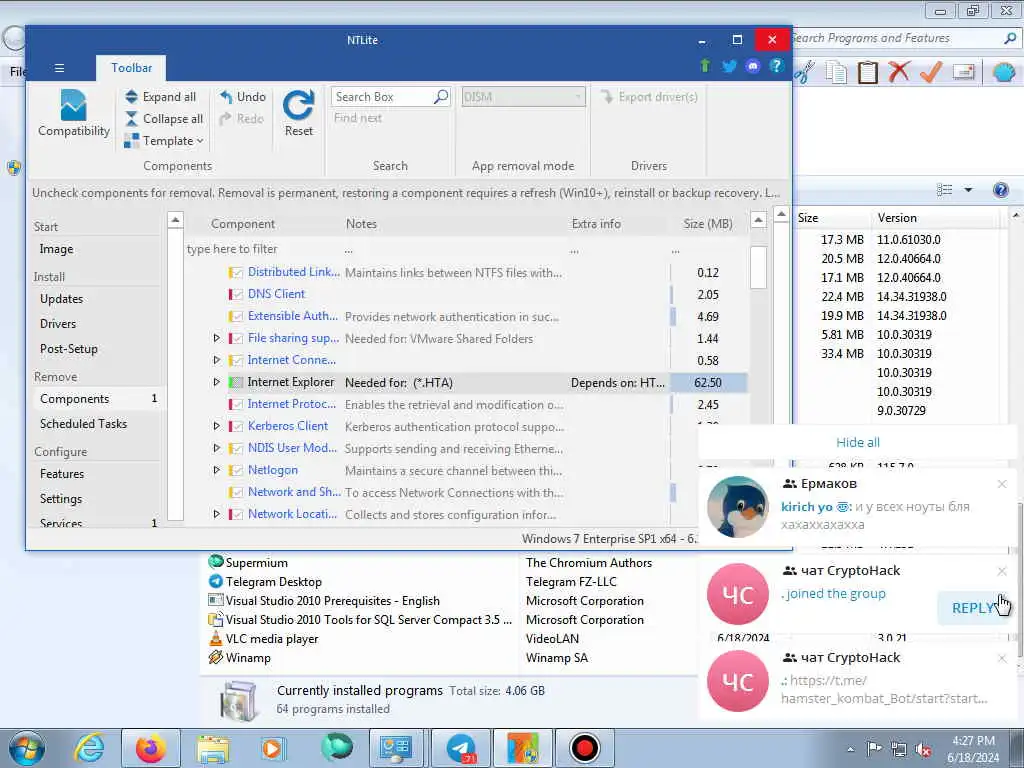
Task: Select Components in the Remove section
Action: (74, 399)
